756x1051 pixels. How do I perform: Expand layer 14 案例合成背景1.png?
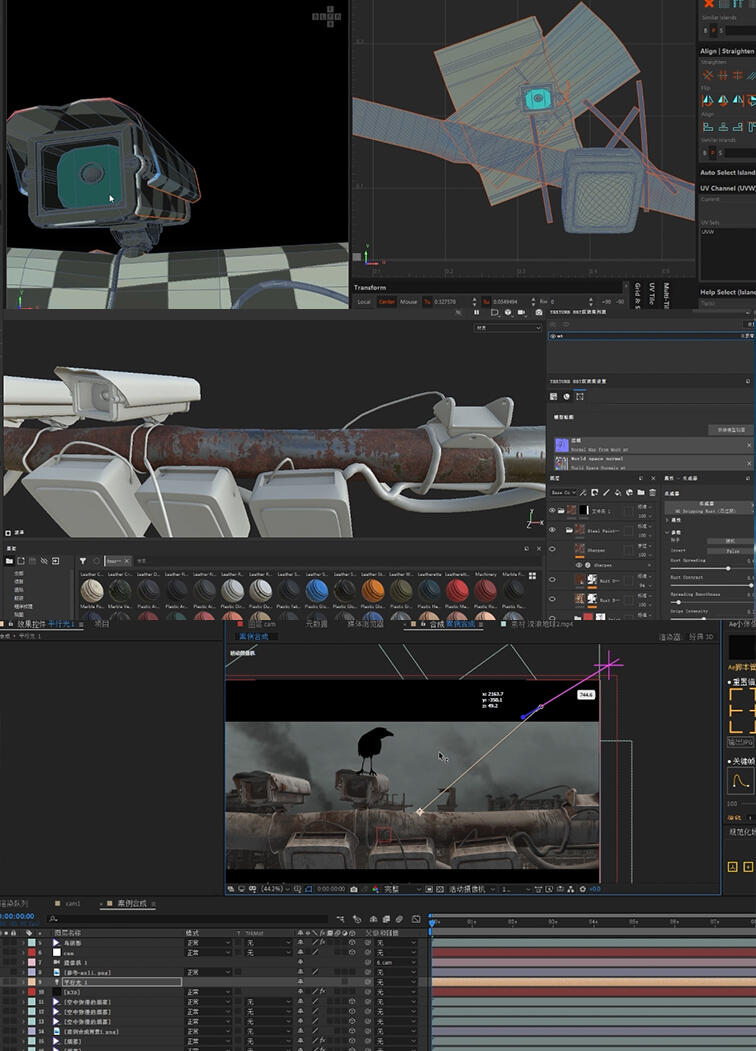(23, 1032)
